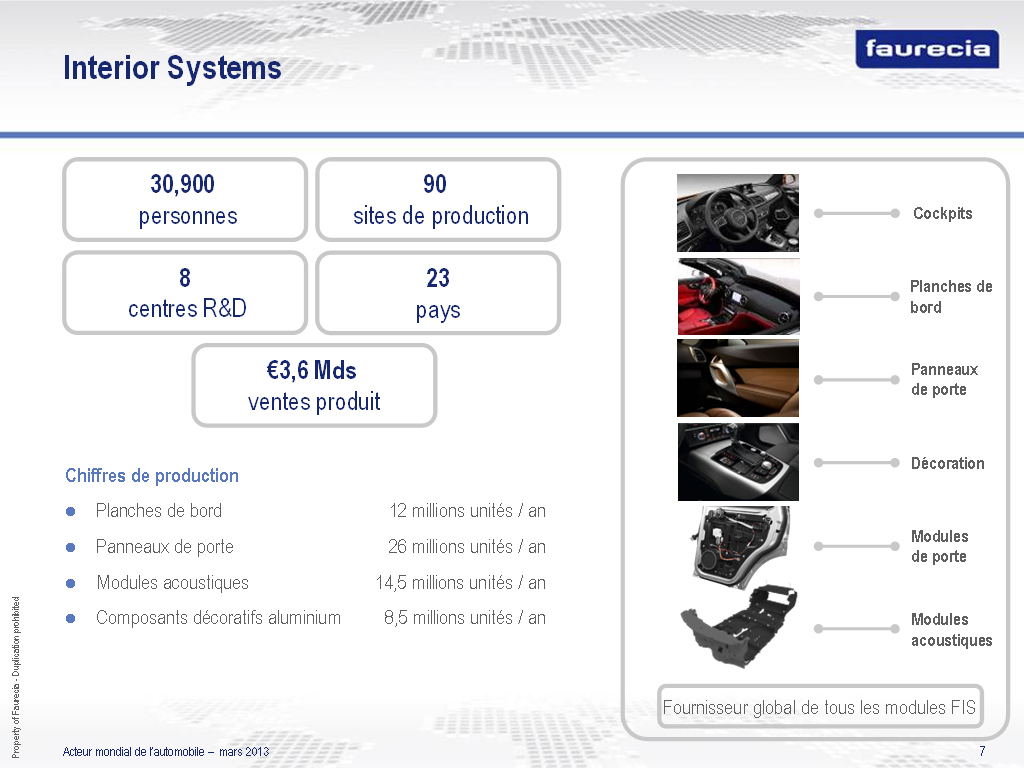Click the €3,6 Mds ventes produit box

tap(314, 386)
